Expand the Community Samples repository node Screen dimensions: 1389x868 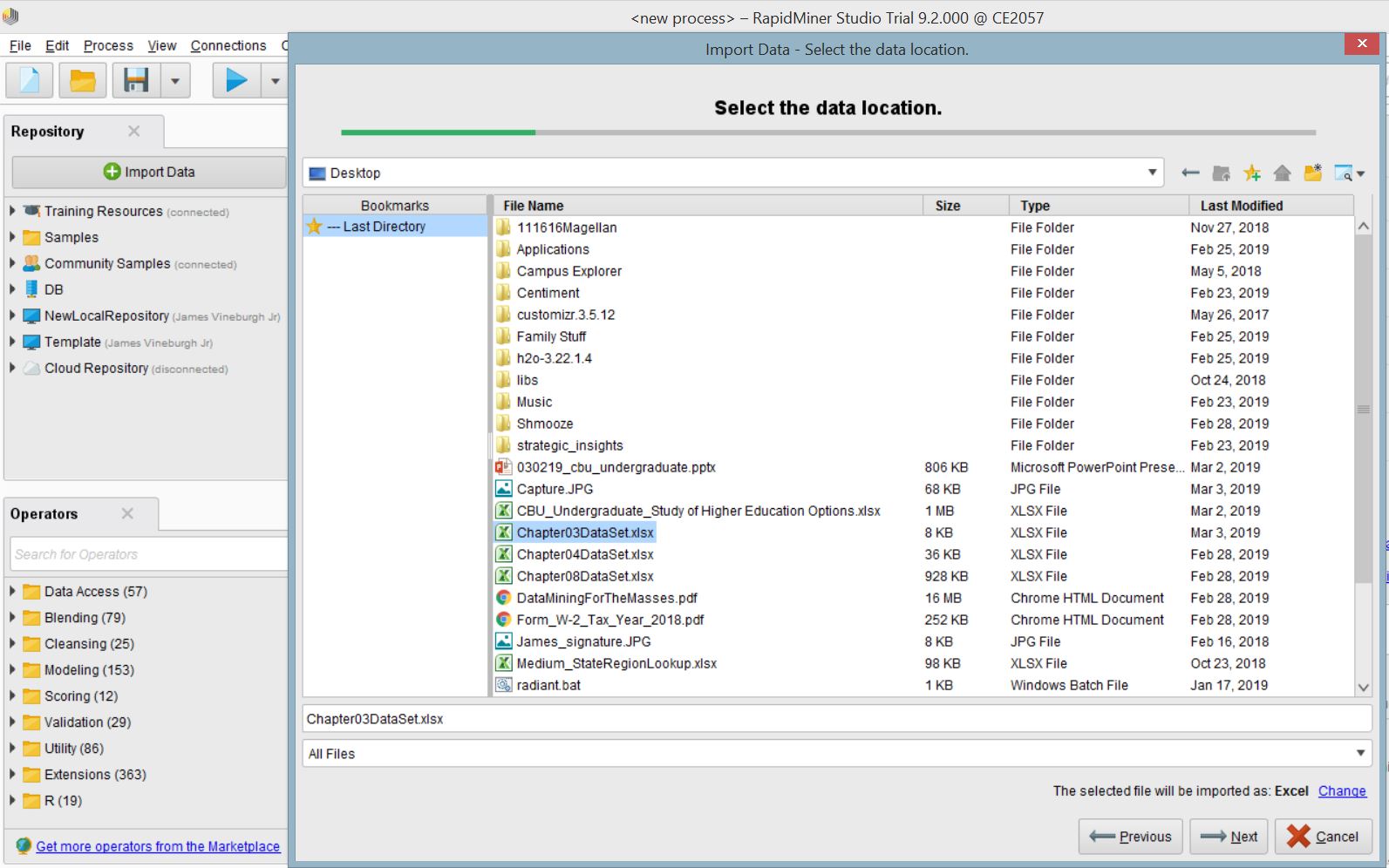12,263
